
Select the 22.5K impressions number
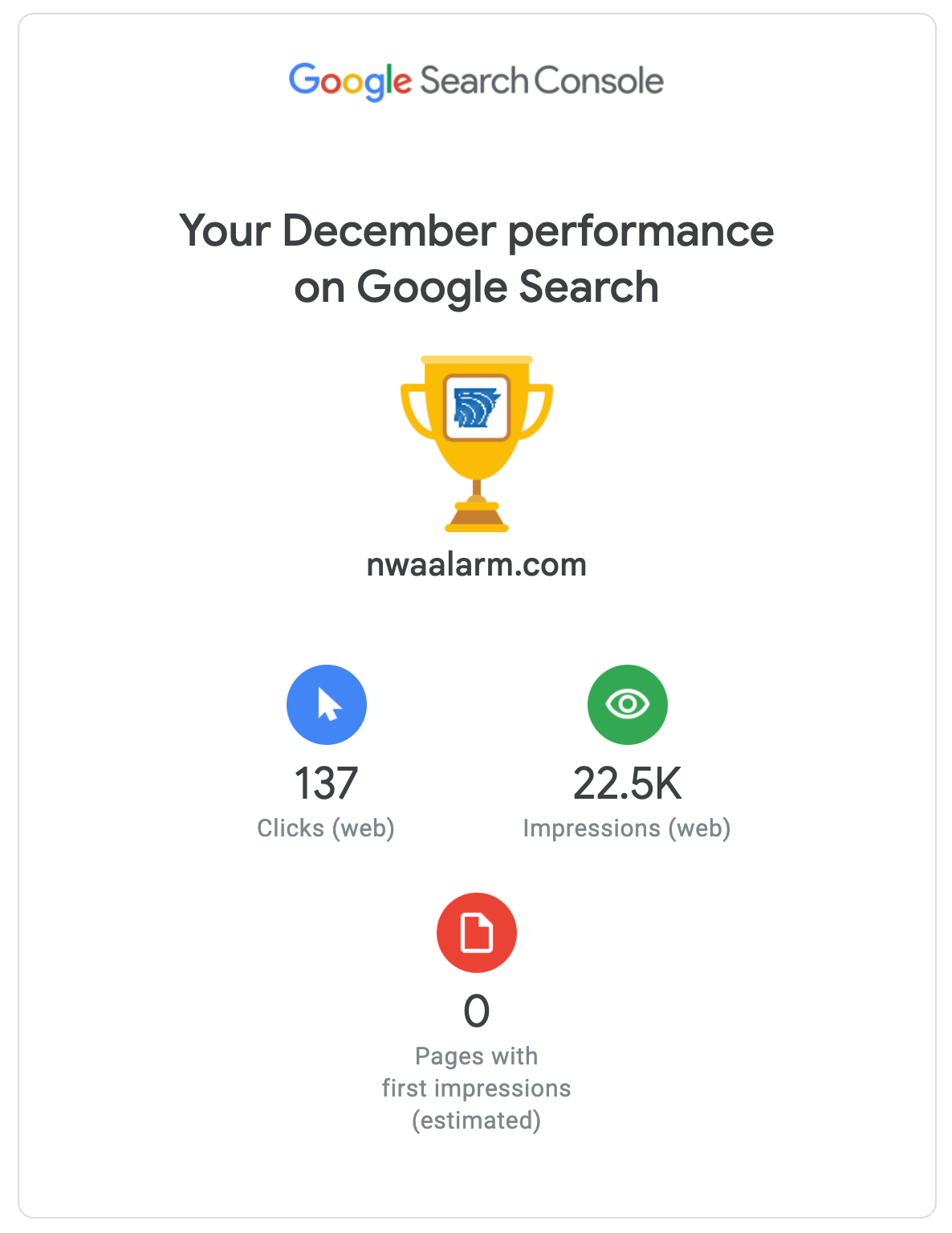627,783
